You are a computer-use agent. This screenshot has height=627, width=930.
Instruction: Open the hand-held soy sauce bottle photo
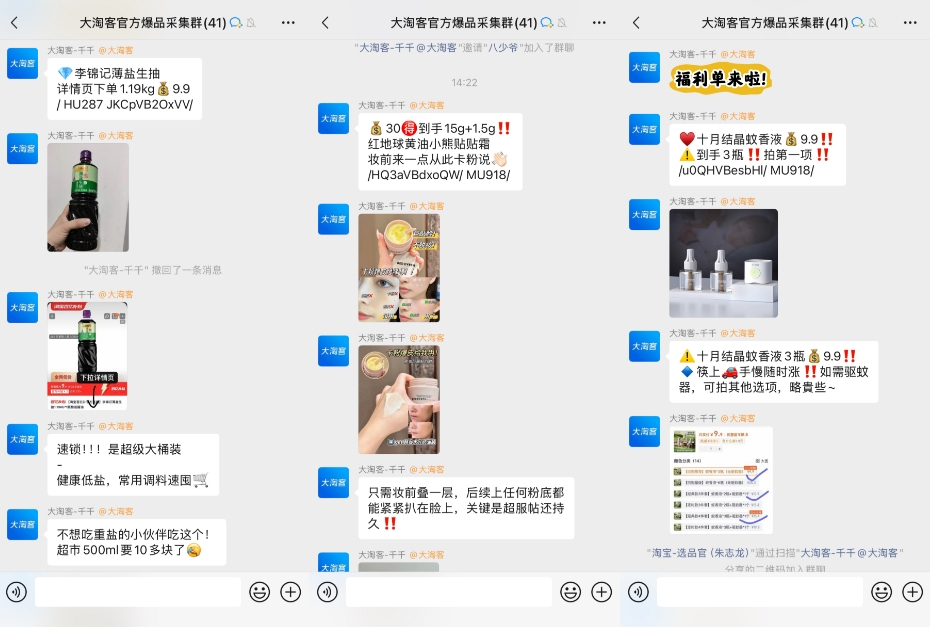tap(88, 197)
